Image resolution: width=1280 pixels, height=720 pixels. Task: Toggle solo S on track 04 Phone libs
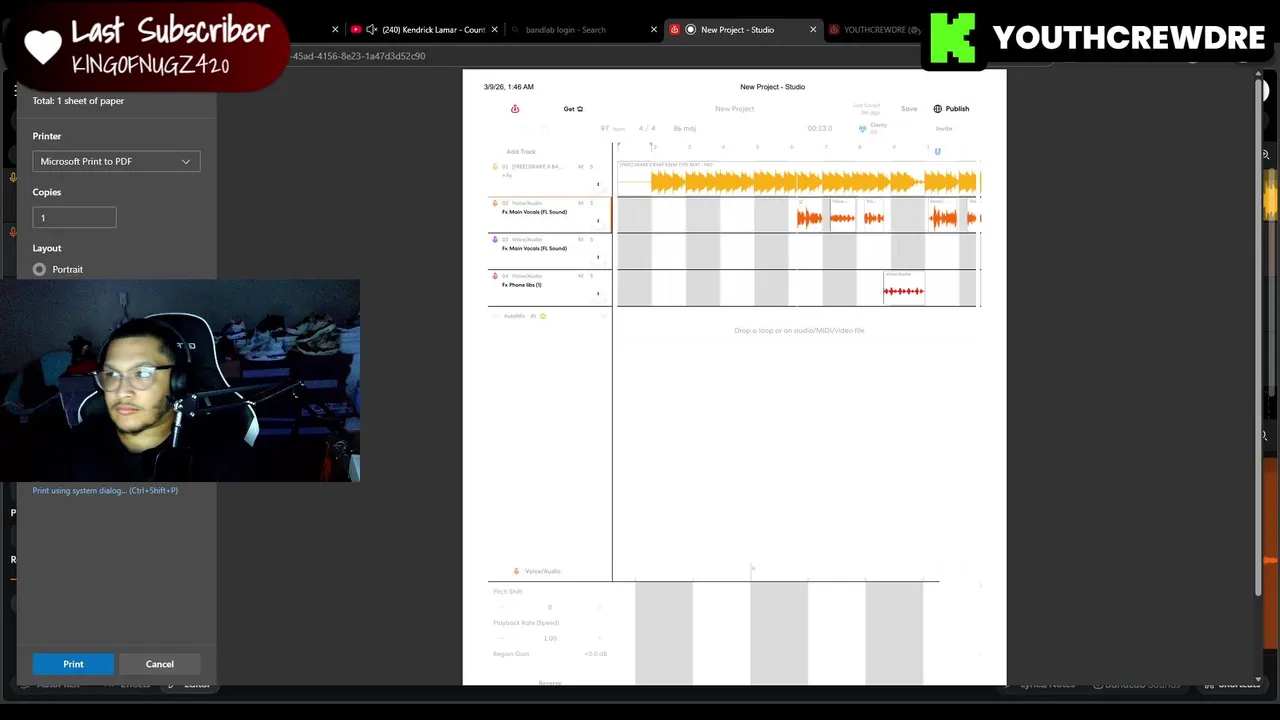coord(591,276)
